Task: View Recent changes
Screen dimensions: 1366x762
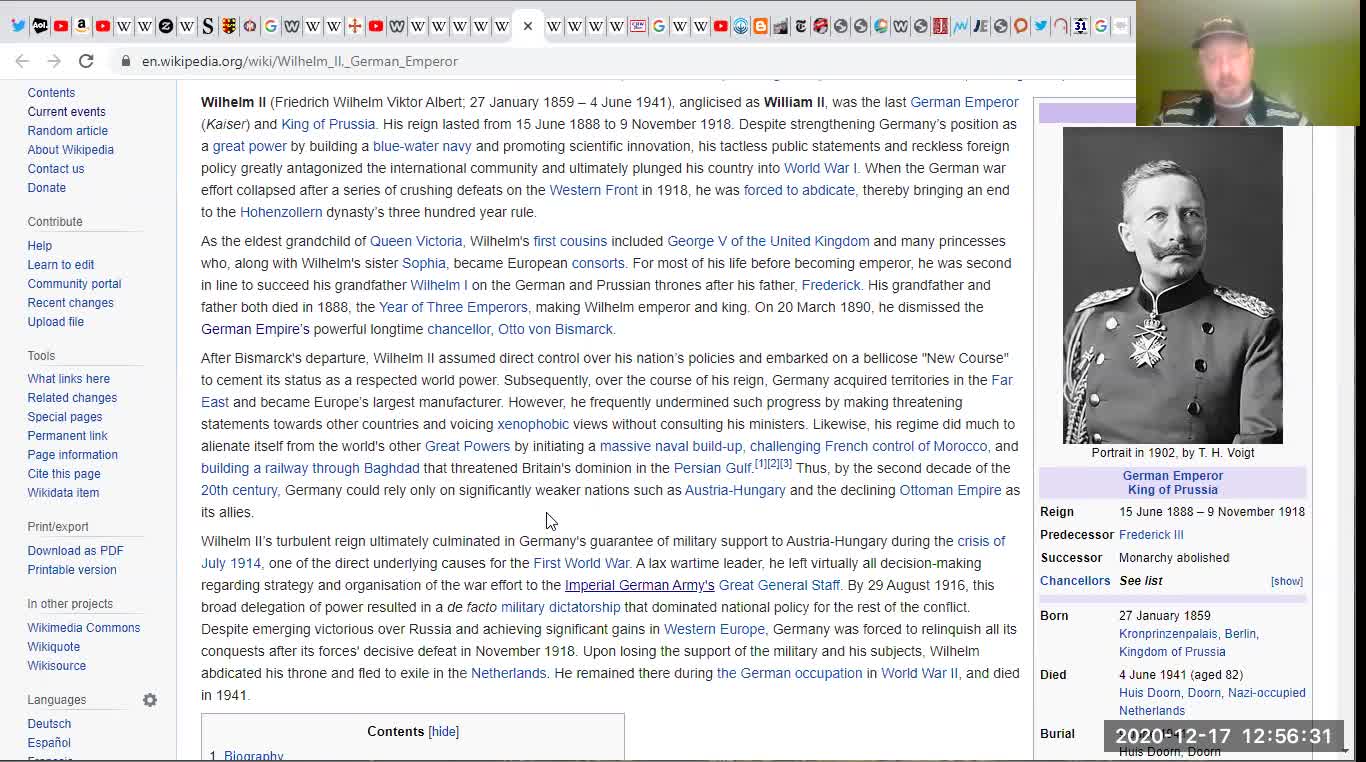Action: tap(70, 303)
